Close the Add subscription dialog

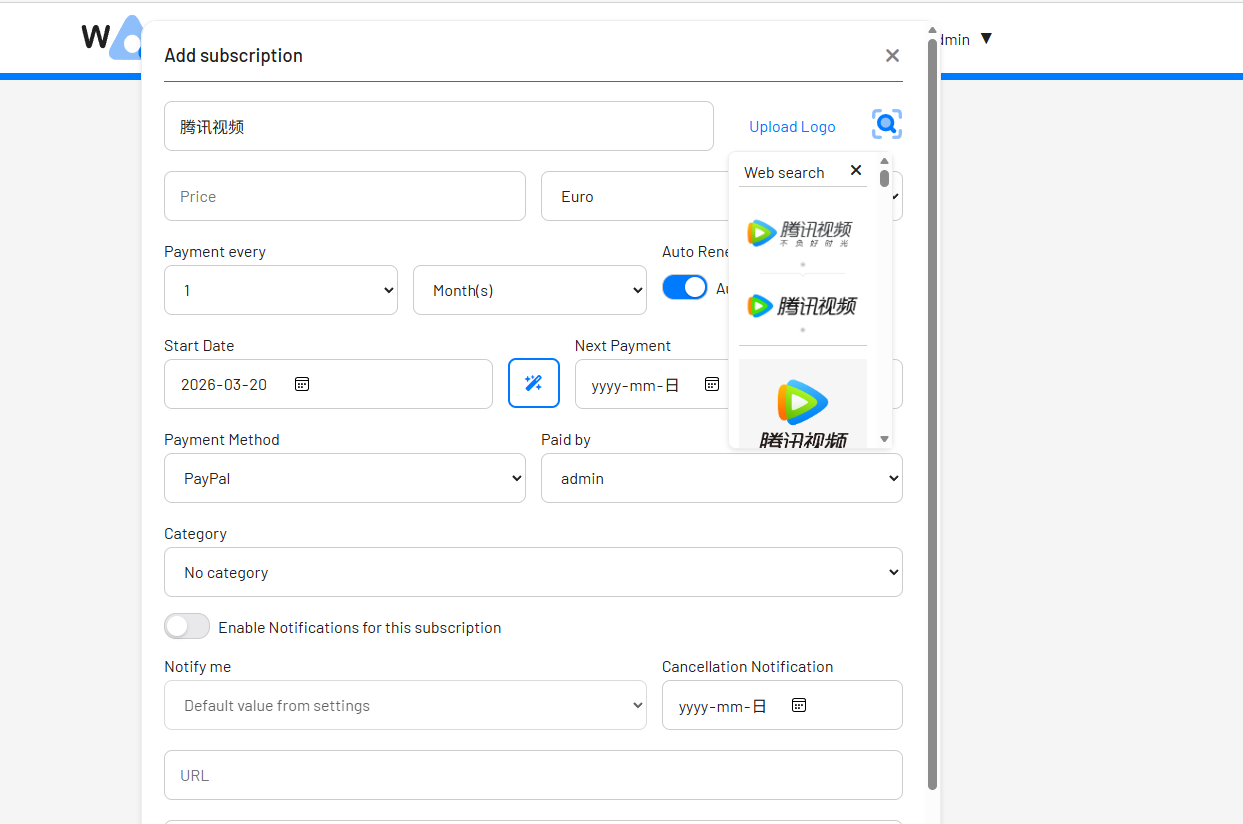(x=892, y=56)
